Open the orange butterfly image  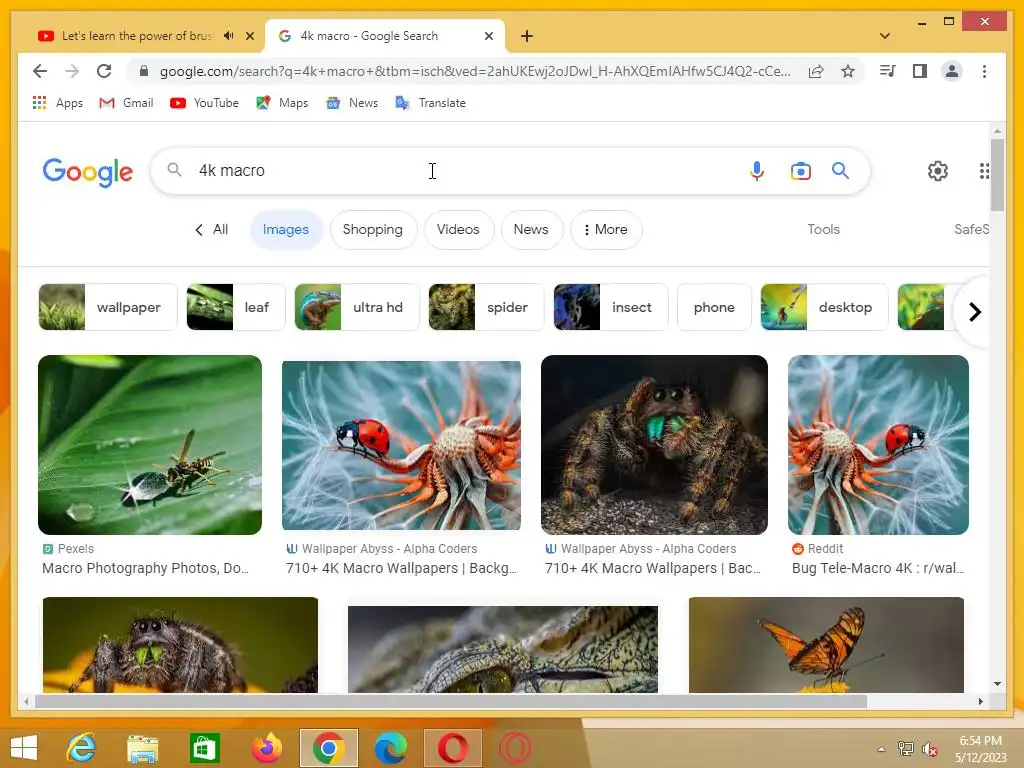[x=826, y=645]
